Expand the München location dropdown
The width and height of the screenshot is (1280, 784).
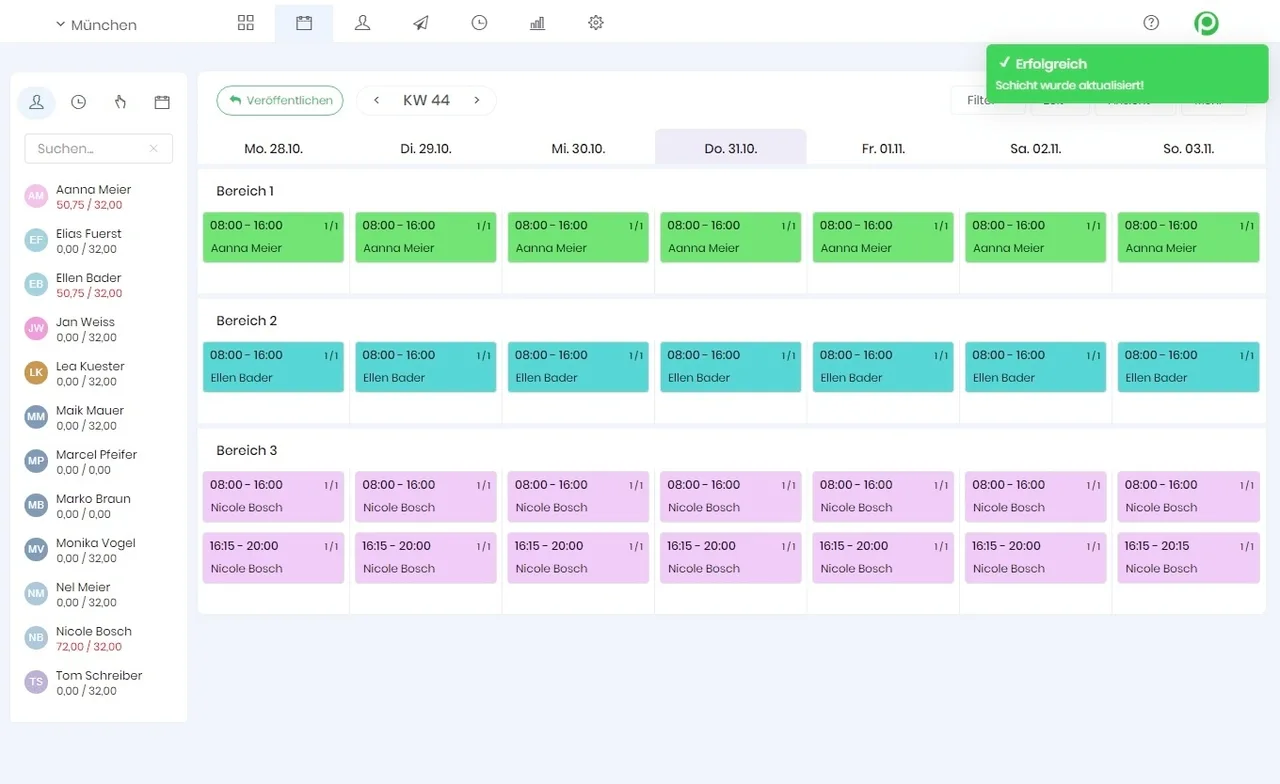coord(96,25)
